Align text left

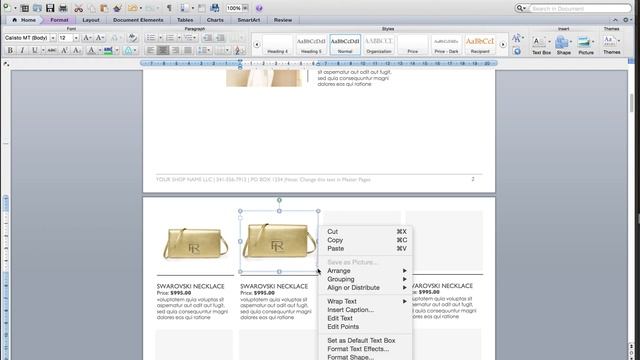pos(151,51)
